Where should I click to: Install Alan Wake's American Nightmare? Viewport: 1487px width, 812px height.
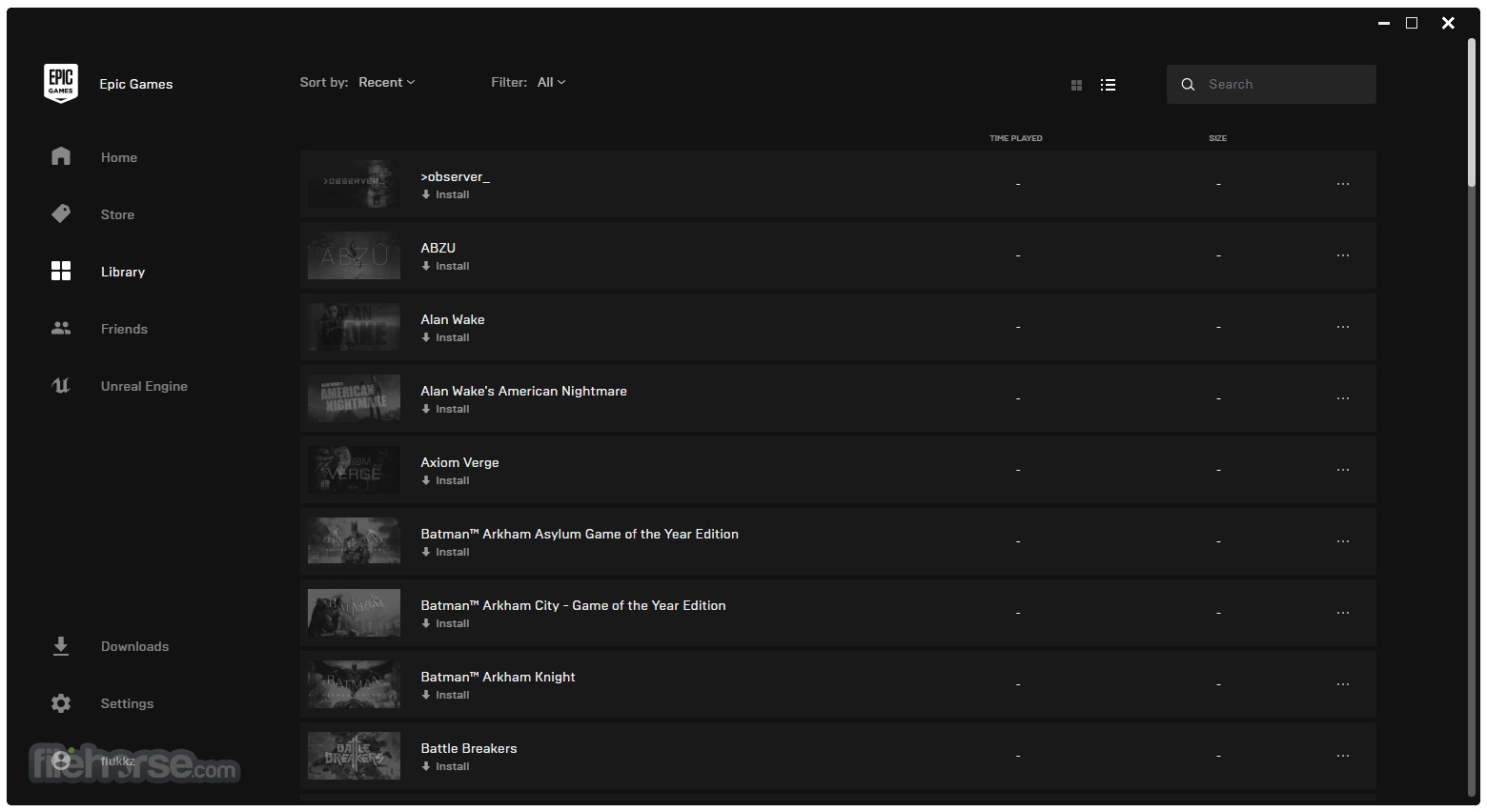pyautogui.click(x=445, y=409)
